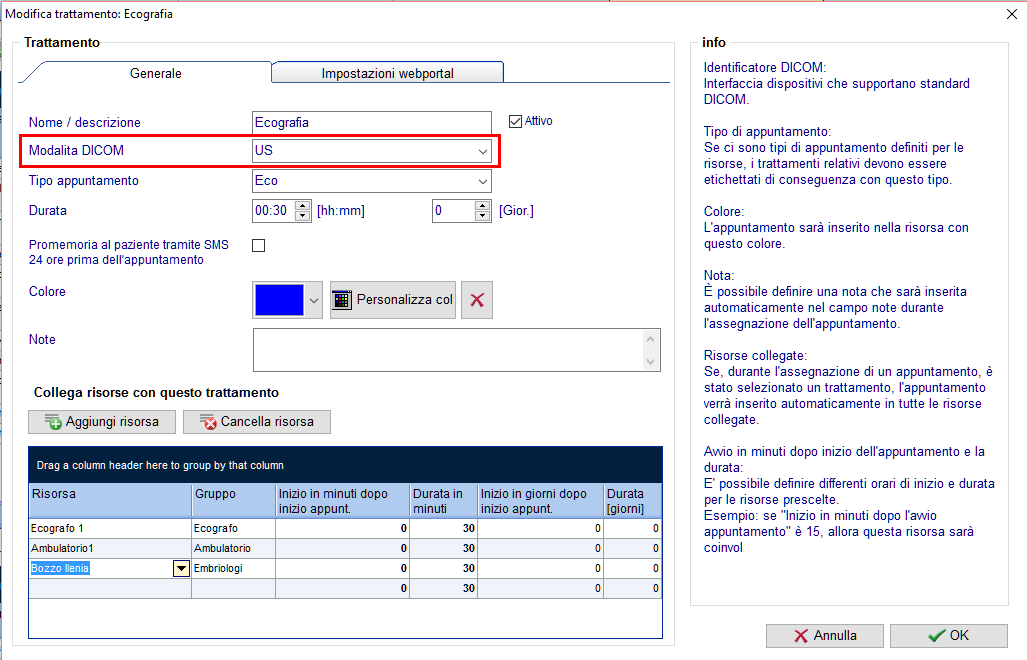Select the Generale tab
This screenshot has height=660, width=1027.
155,73
